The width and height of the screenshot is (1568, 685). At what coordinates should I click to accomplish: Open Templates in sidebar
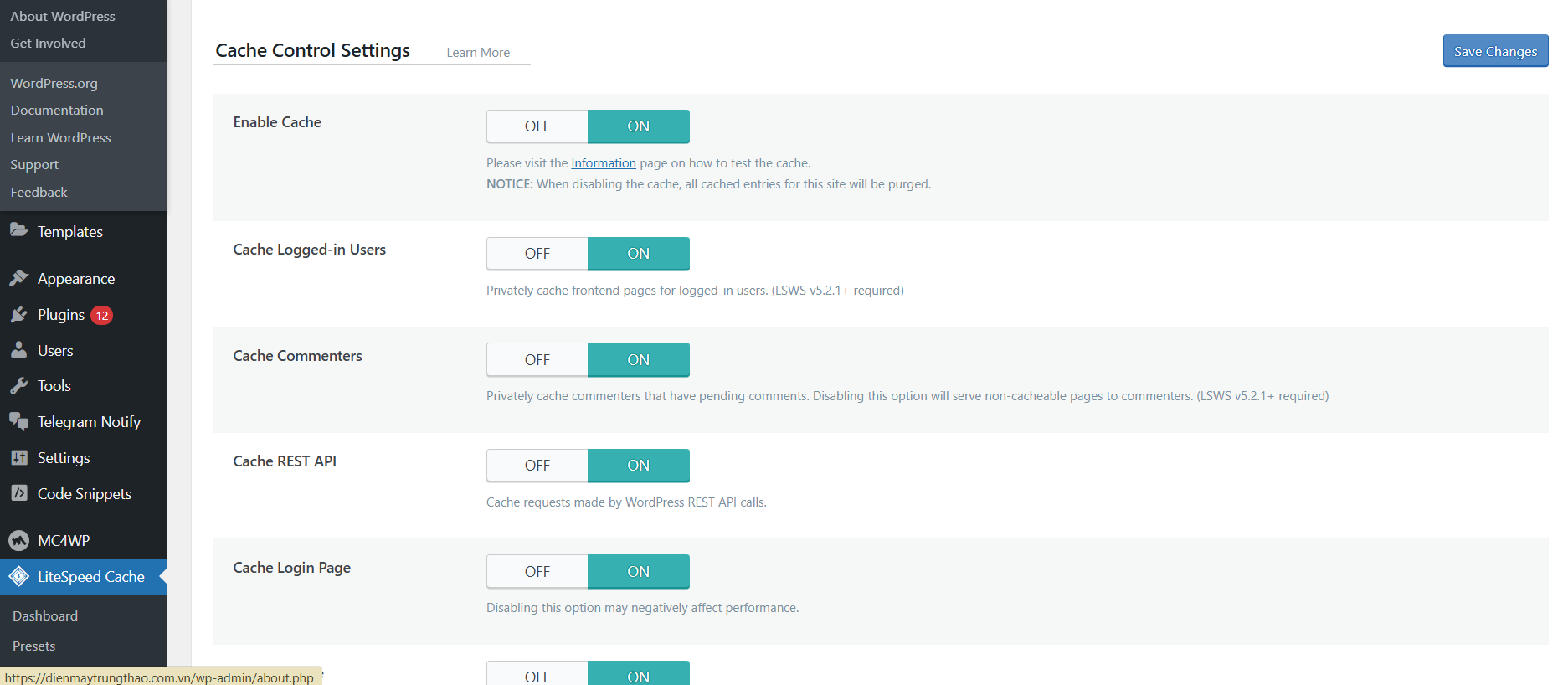(70, 232)
